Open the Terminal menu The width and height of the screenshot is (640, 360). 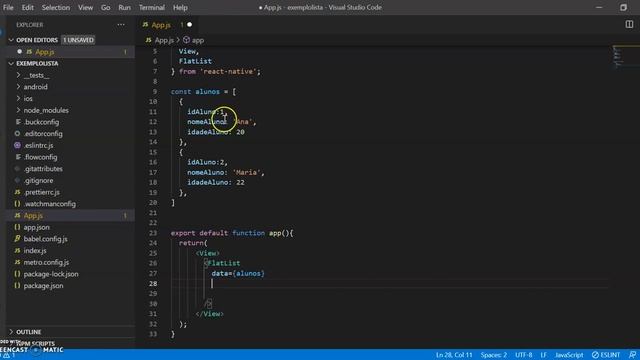[151, 7]
